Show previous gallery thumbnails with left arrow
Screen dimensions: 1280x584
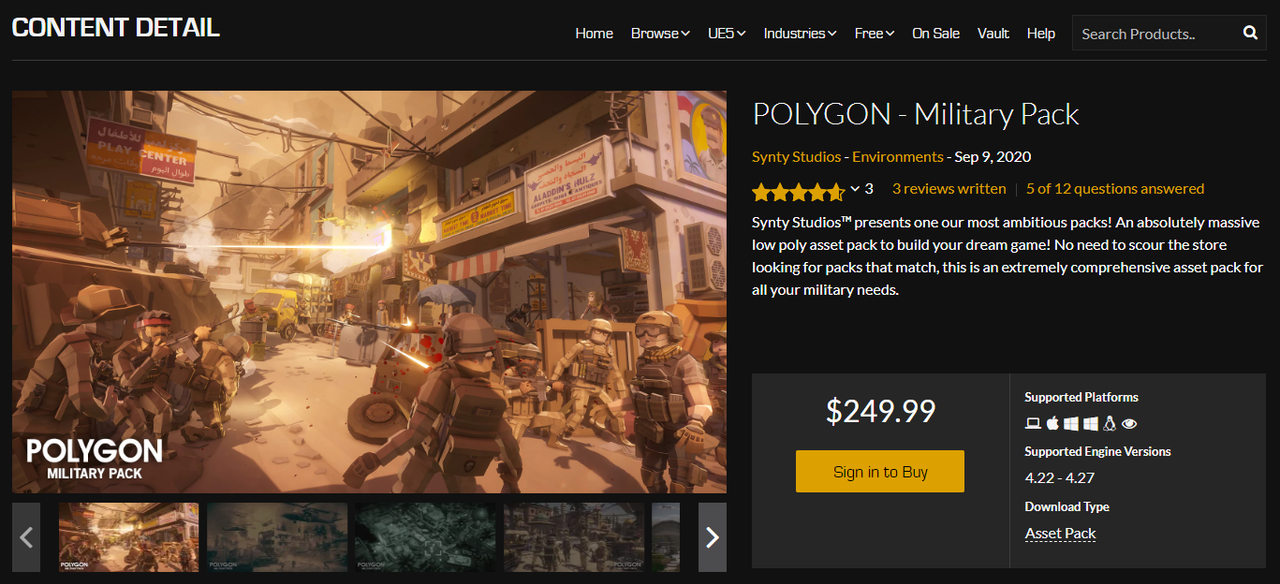[x=26, y=538]
